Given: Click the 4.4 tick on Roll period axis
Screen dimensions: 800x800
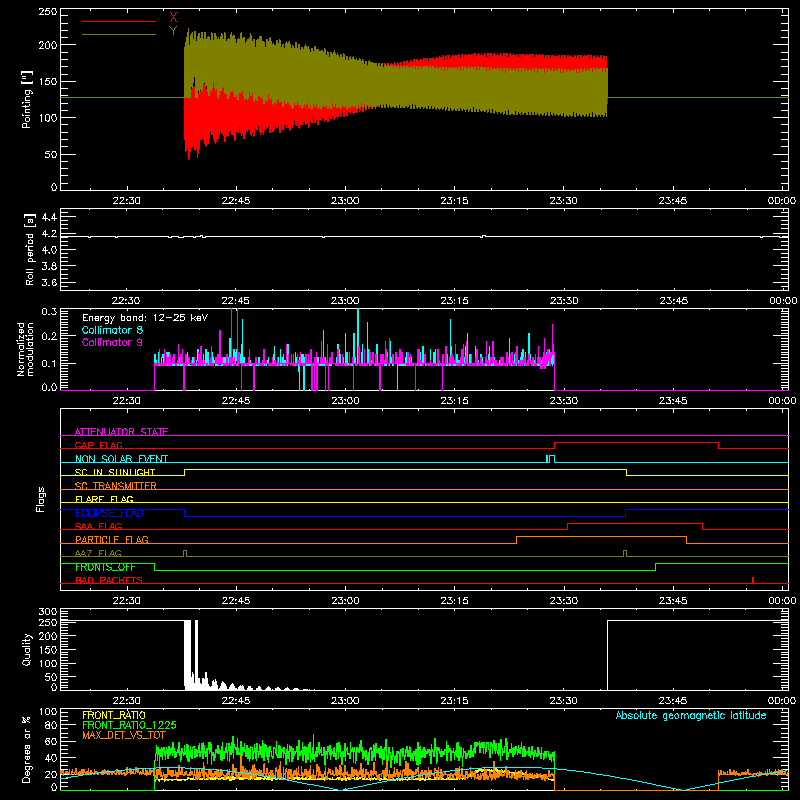Looking at the screenshot, I should coord(49,217).
